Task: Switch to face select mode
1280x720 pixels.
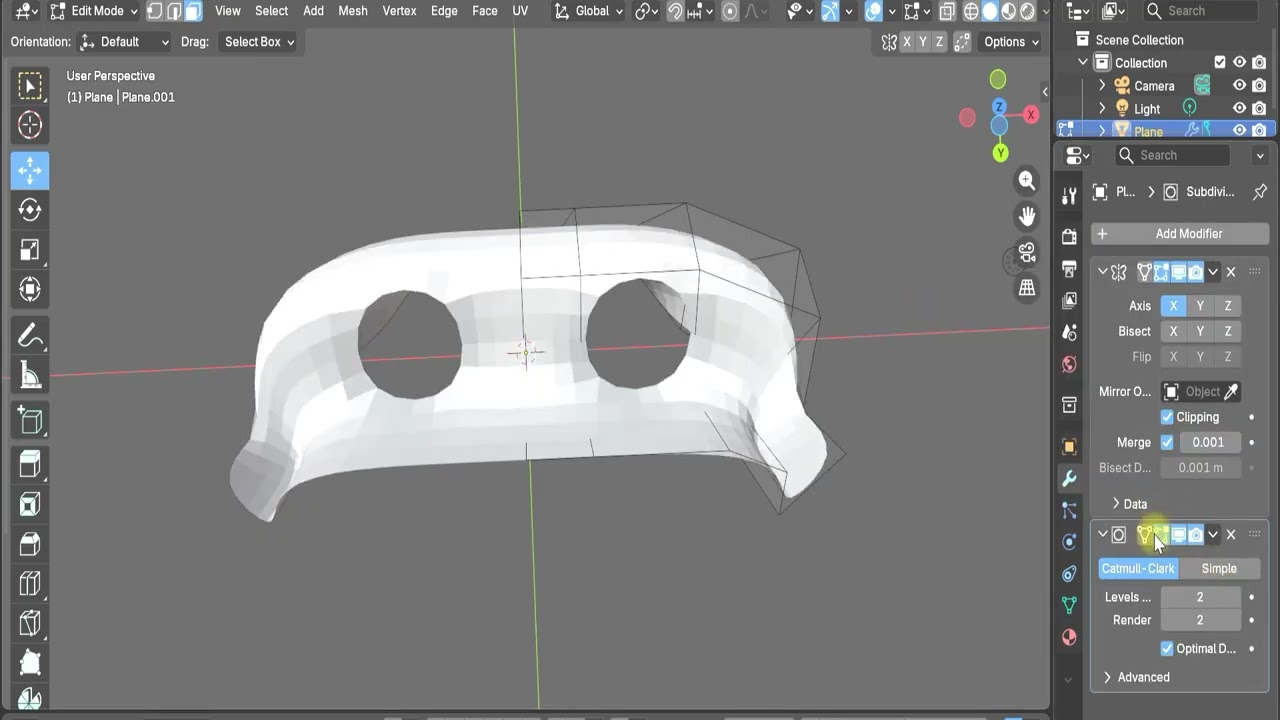Action: [193, 11]
